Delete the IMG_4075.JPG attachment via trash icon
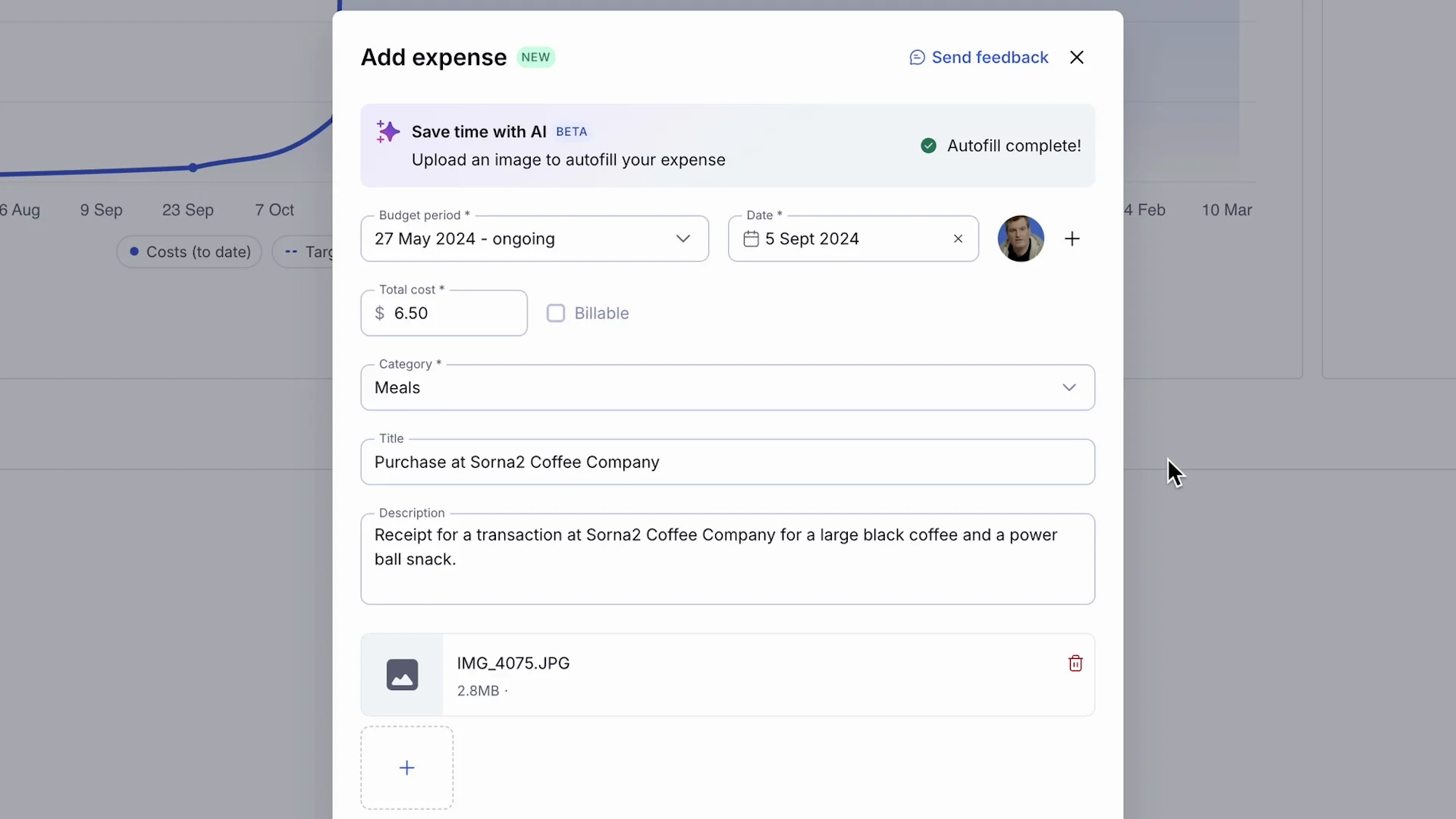 1075,663
